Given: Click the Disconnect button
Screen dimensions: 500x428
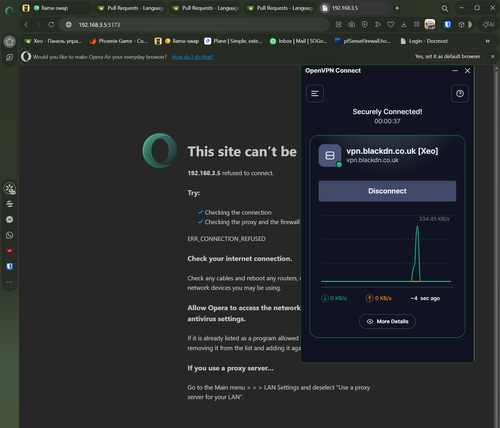Looking at the screenshot, I should [x=387, y=191].
